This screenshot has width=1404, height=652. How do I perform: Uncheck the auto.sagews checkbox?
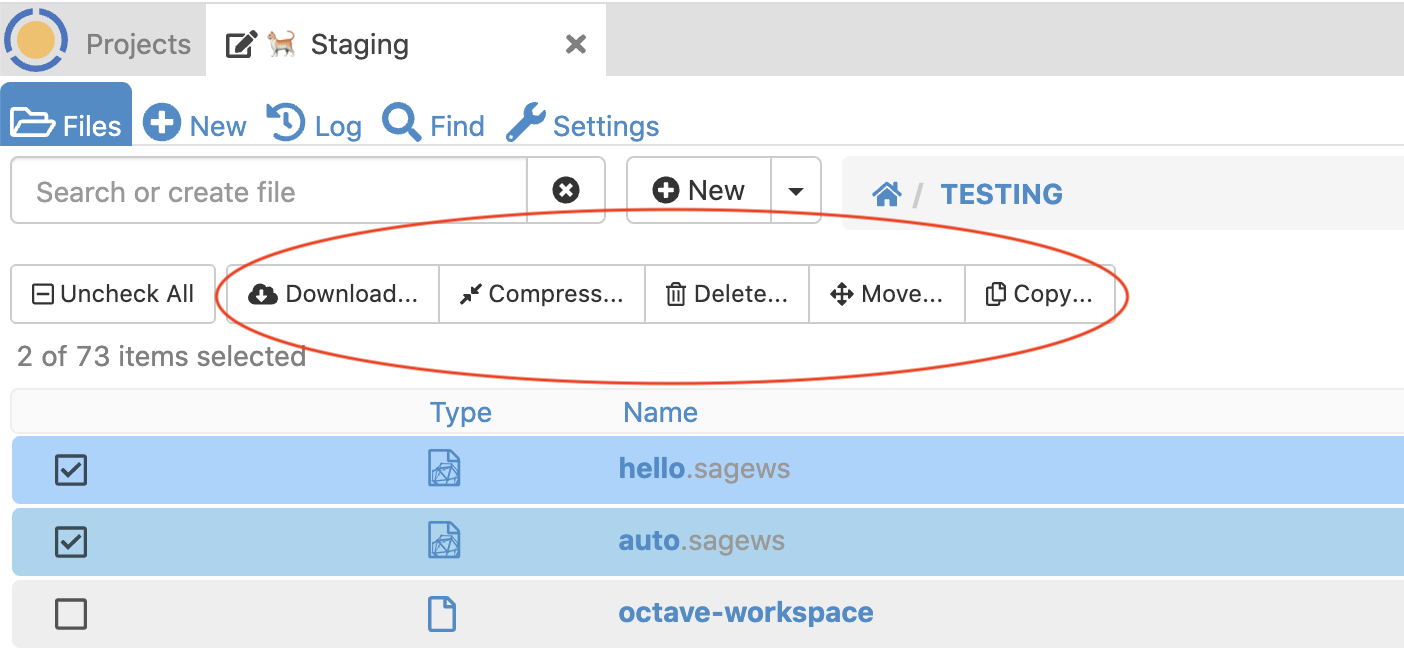[71, 541]
